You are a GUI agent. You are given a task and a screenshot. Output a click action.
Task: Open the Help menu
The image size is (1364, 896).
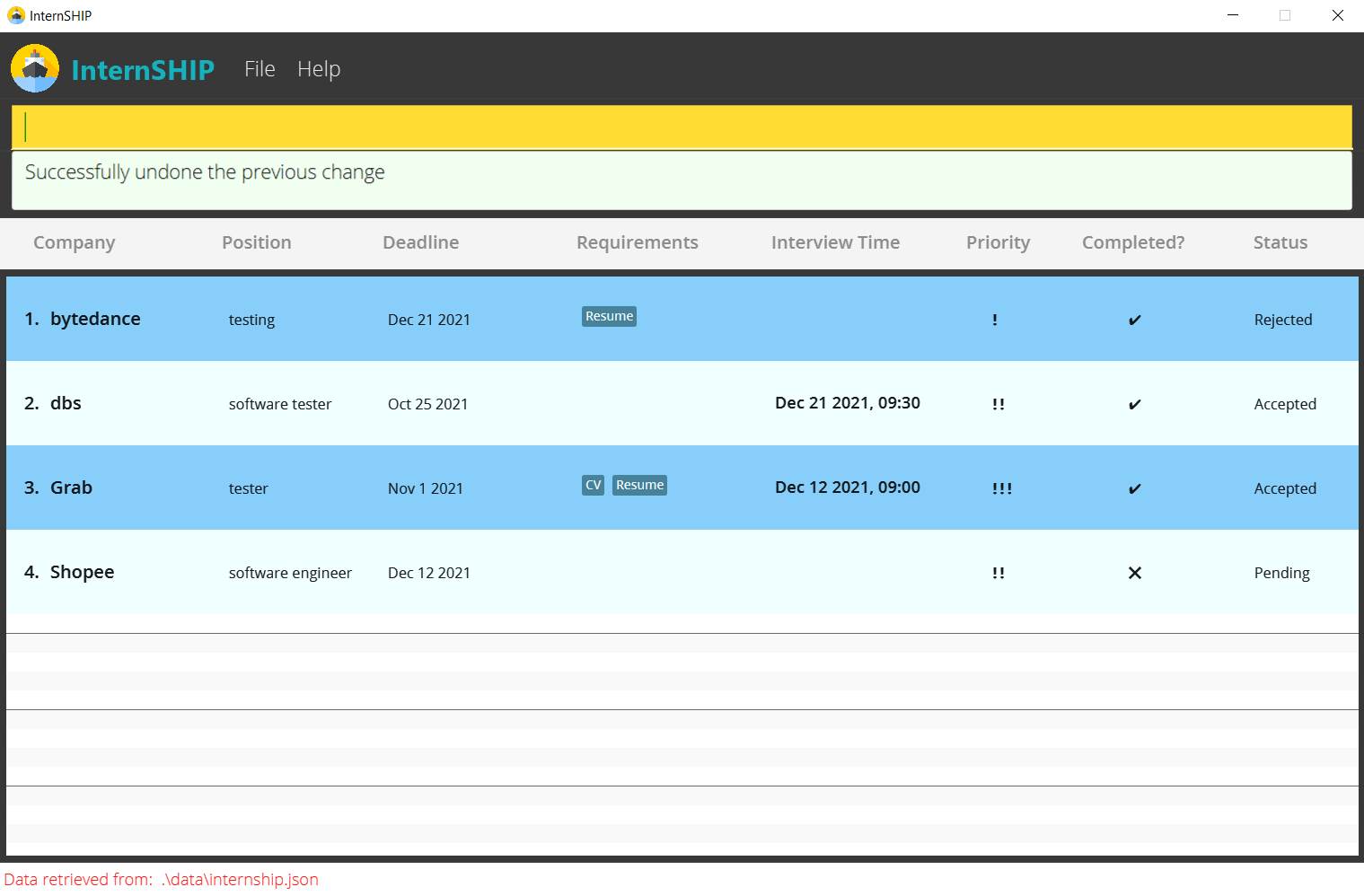(319, 69)
